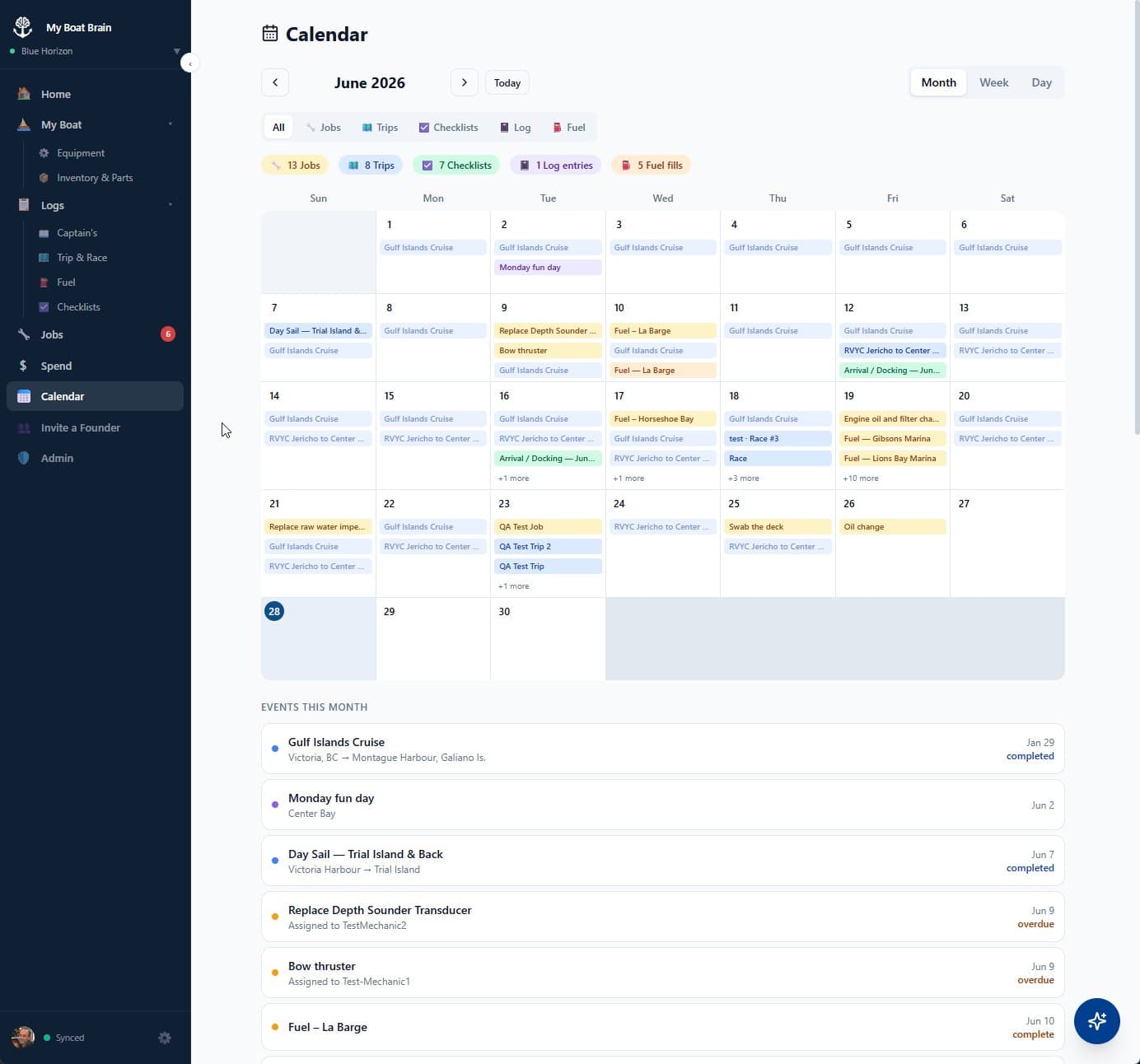Image resolution: width=1140 pixels, height=1064 pixels.
Task: Open Home via its house icon
Action: click(24, 94)
